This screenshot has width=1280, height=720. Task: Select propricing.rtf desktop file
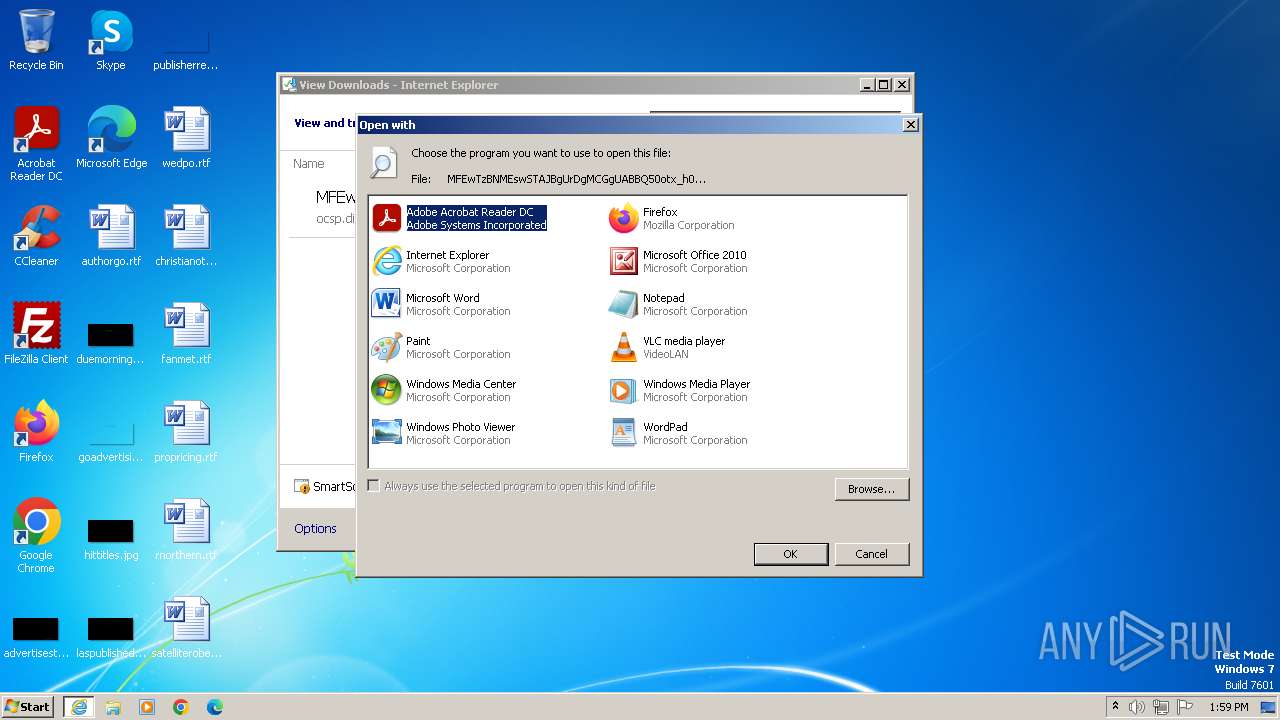tap(186, 432)
